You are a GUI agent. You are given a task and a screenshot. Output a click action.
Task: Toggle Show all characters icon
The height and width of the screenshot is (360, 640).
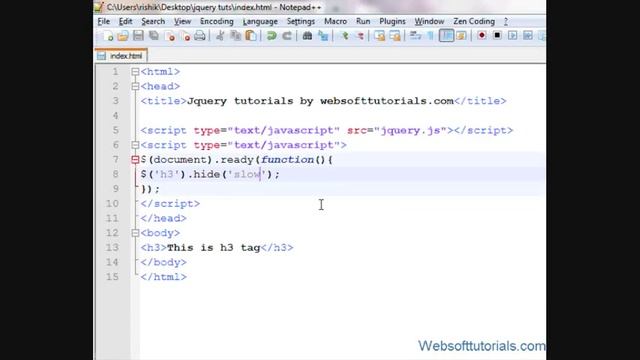[x=430, y=36]
